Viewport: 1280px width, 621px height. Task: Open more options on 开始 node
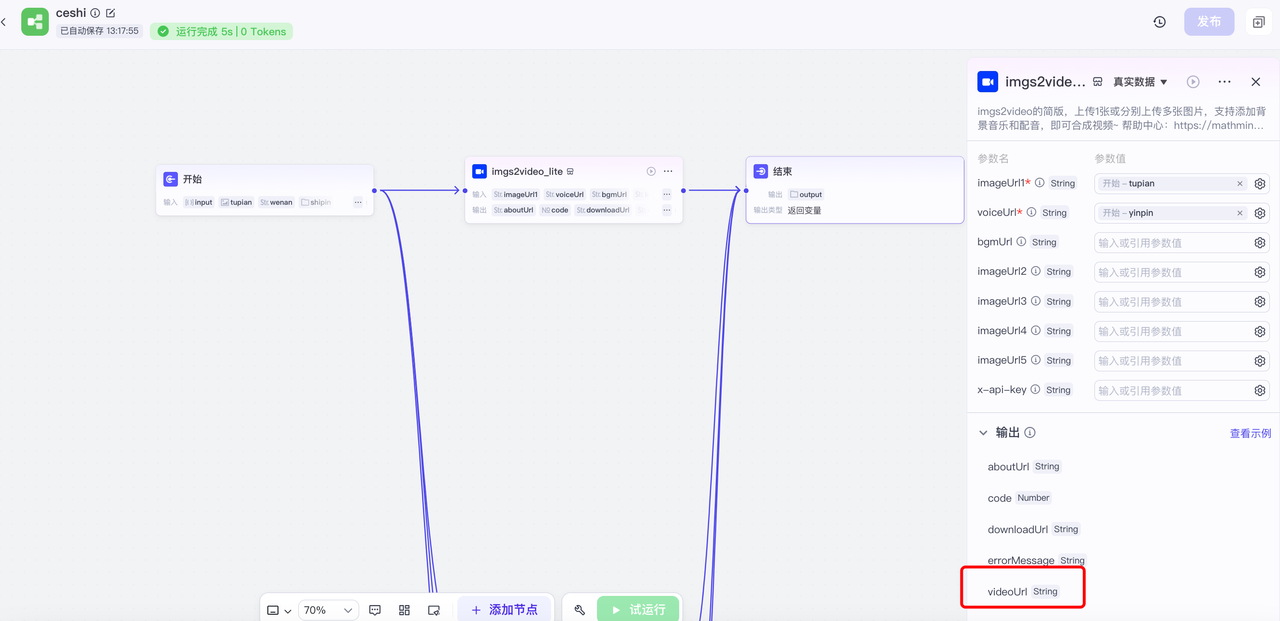[358, 202]
